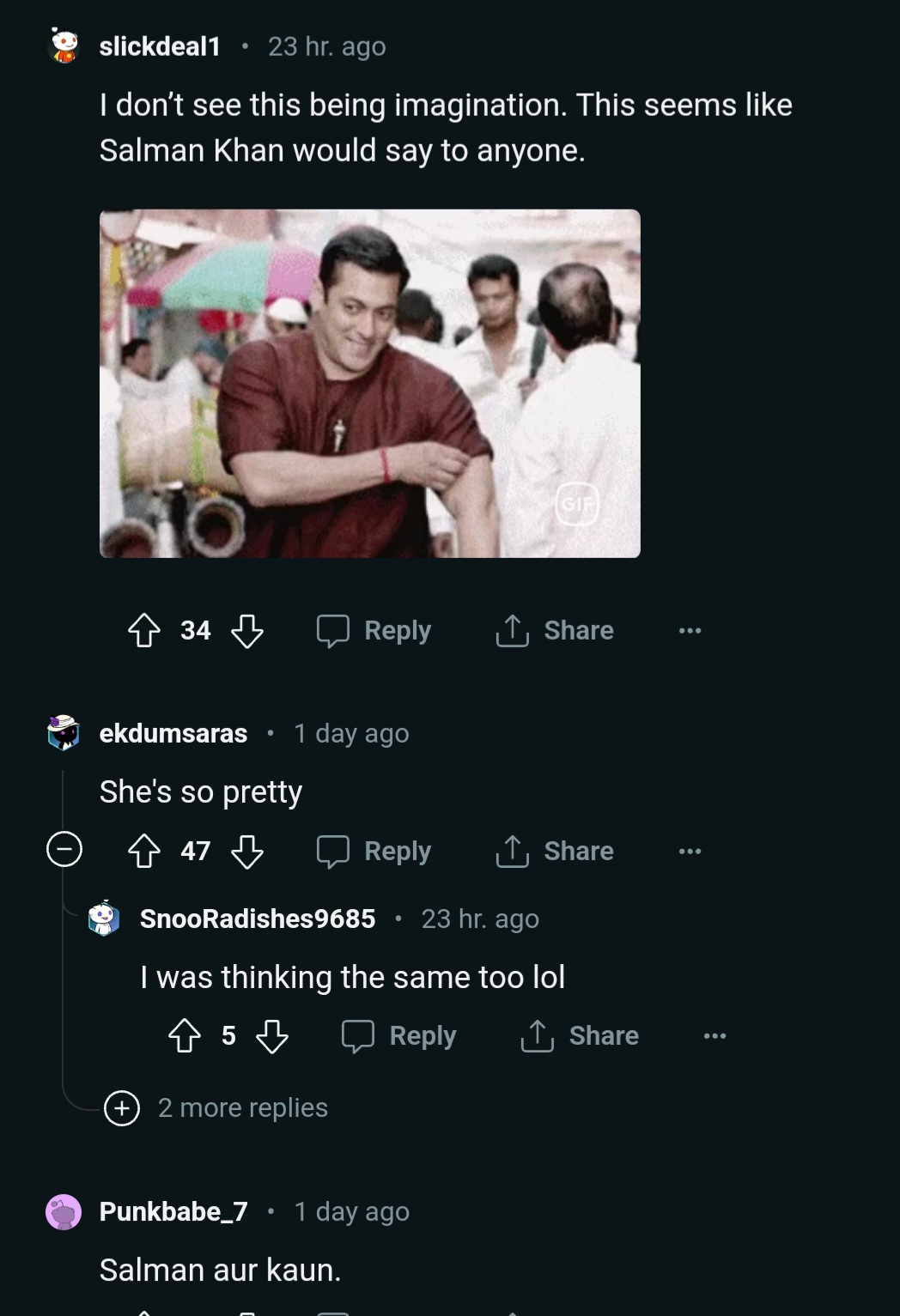Upvote ekdumsaras's 'She's so pretty' comment
This screenshot has width=900, height=1316.
(x=144, y=852)
